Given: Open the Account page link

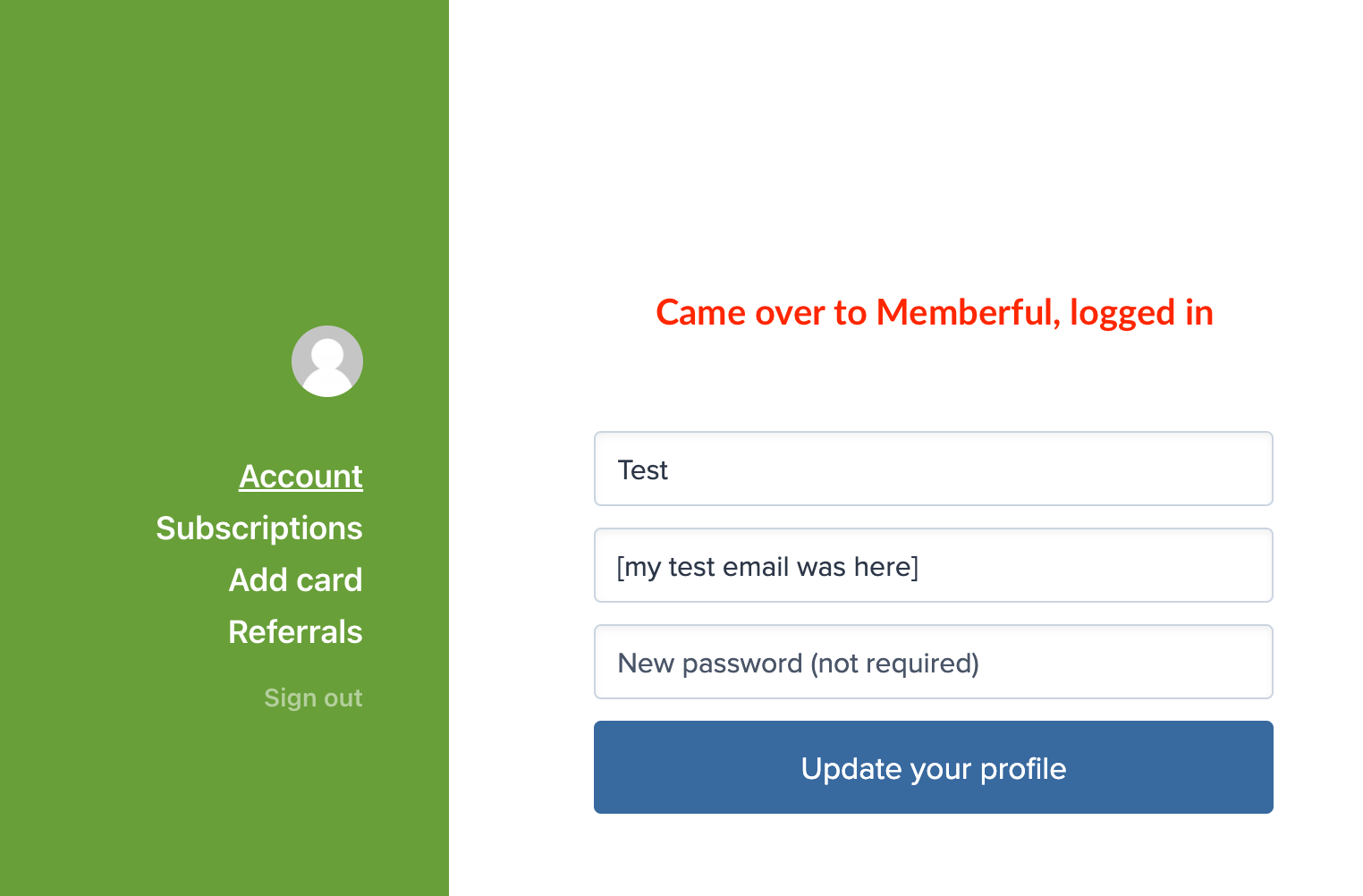Looking at the screenshot, I should 301,477.
